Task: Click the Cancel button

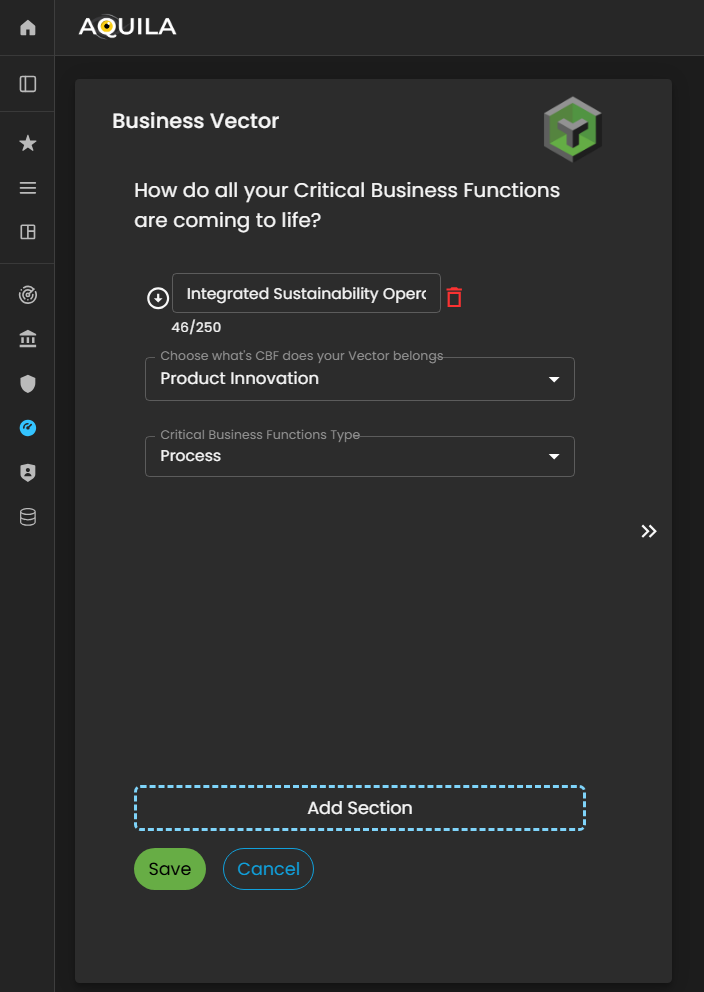Action: point(268,869)
